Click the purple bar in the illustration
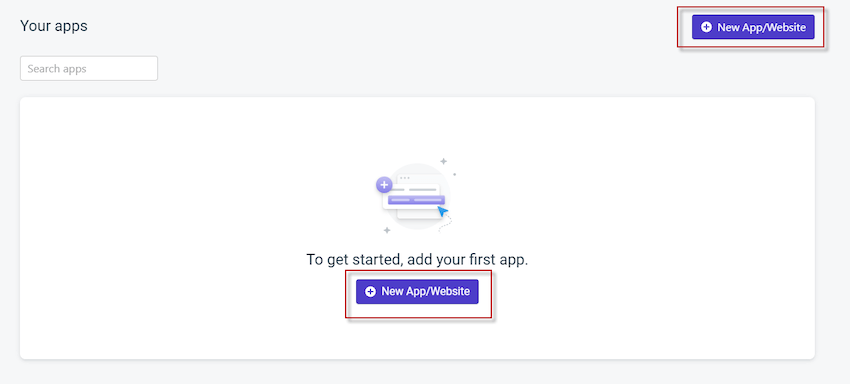Viewport: 850px width, 384px height. click(x=416, y=200)
